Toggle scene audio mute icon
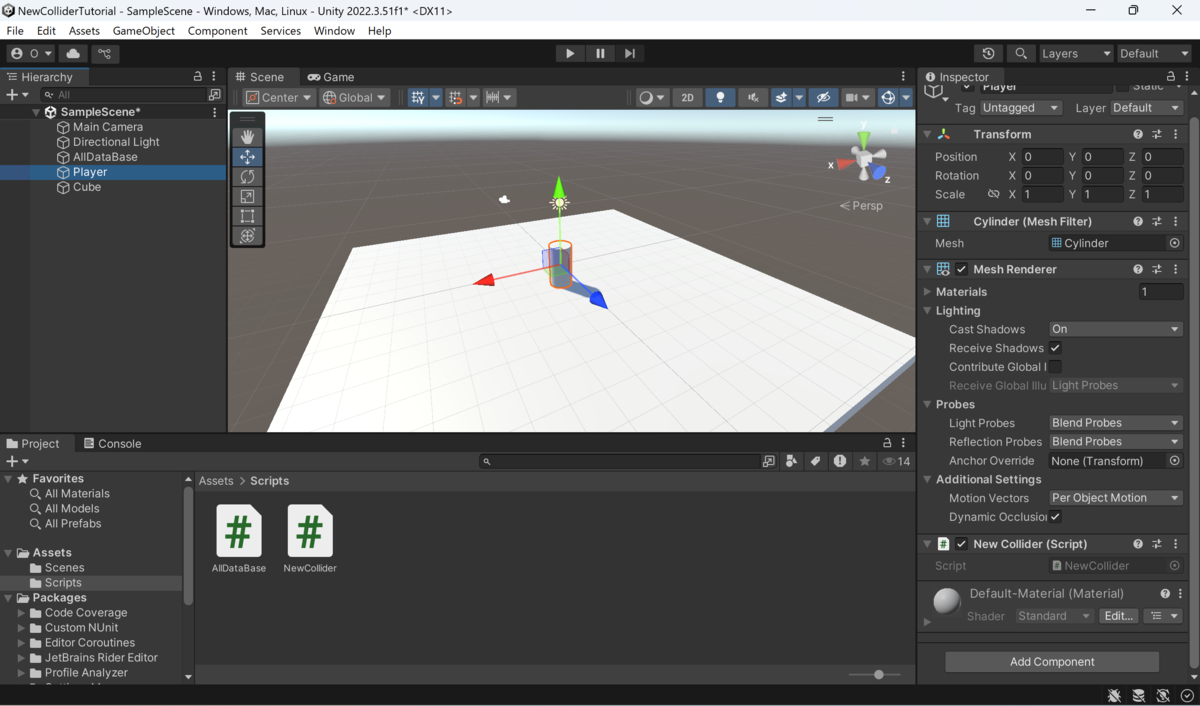1200x706 pixels. coord(752,97)
